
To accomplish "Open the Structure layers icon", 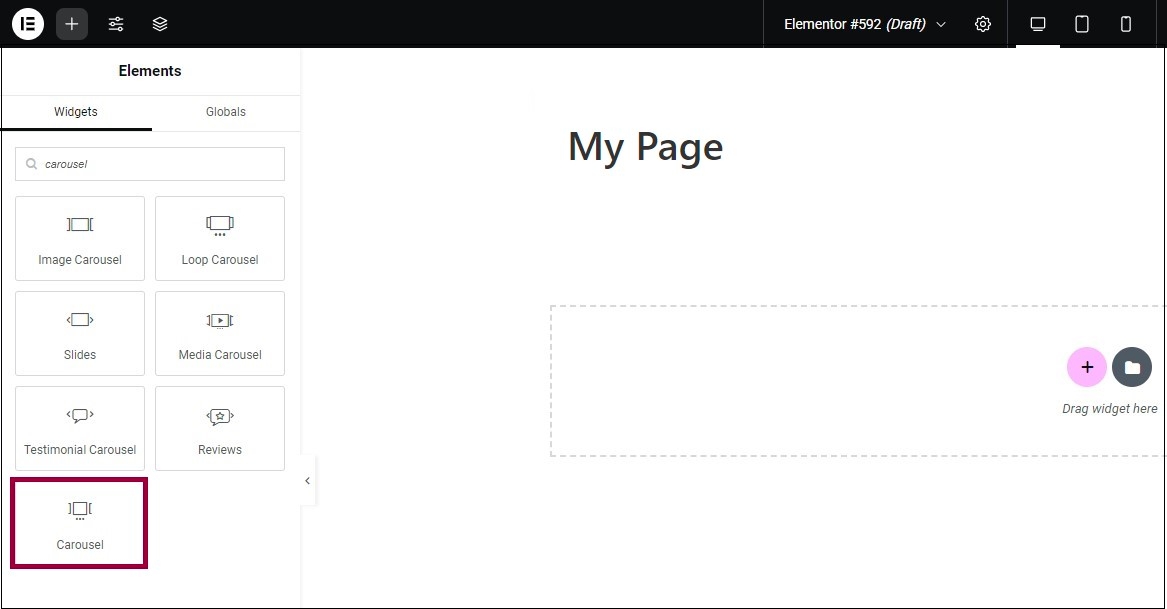I will pyautogui.click(x=160, y=24).
